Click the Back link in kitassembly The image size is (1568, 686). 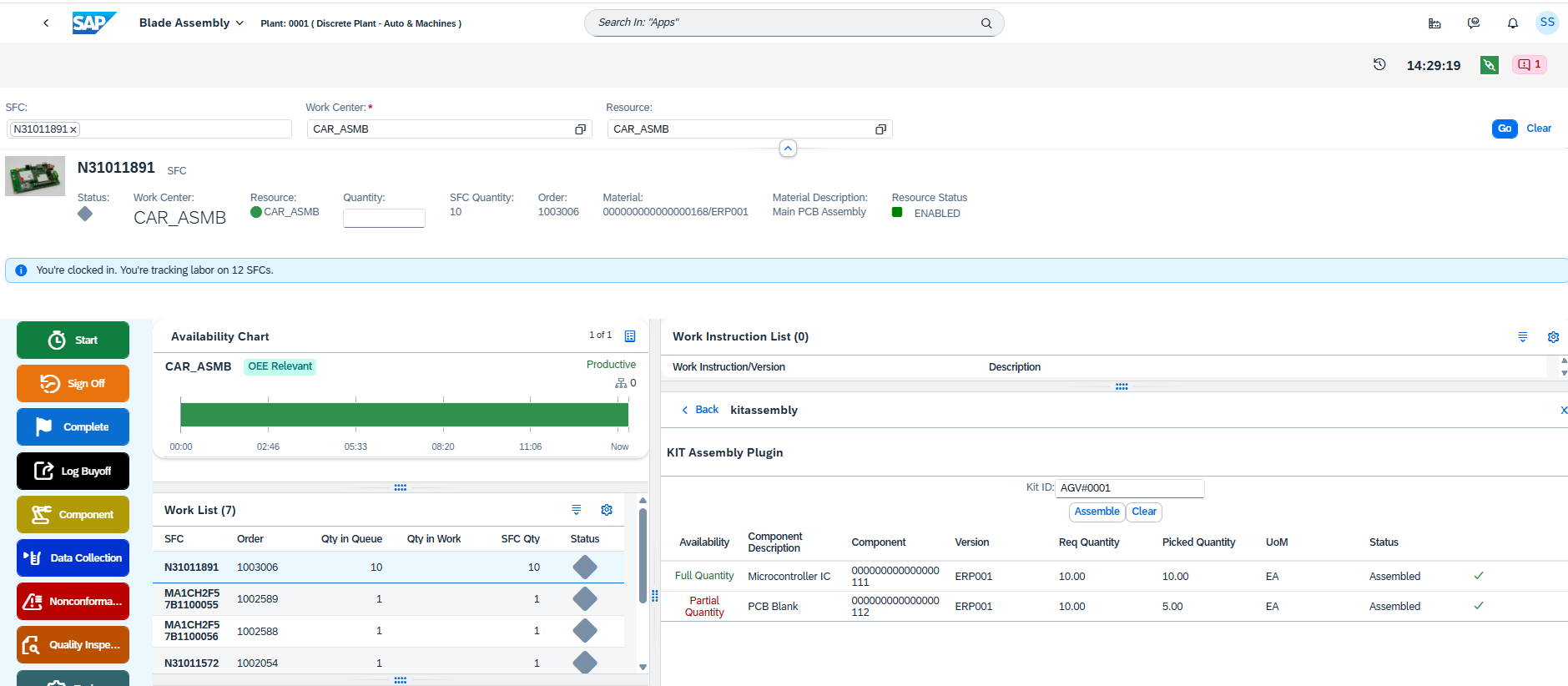point(699,410)
